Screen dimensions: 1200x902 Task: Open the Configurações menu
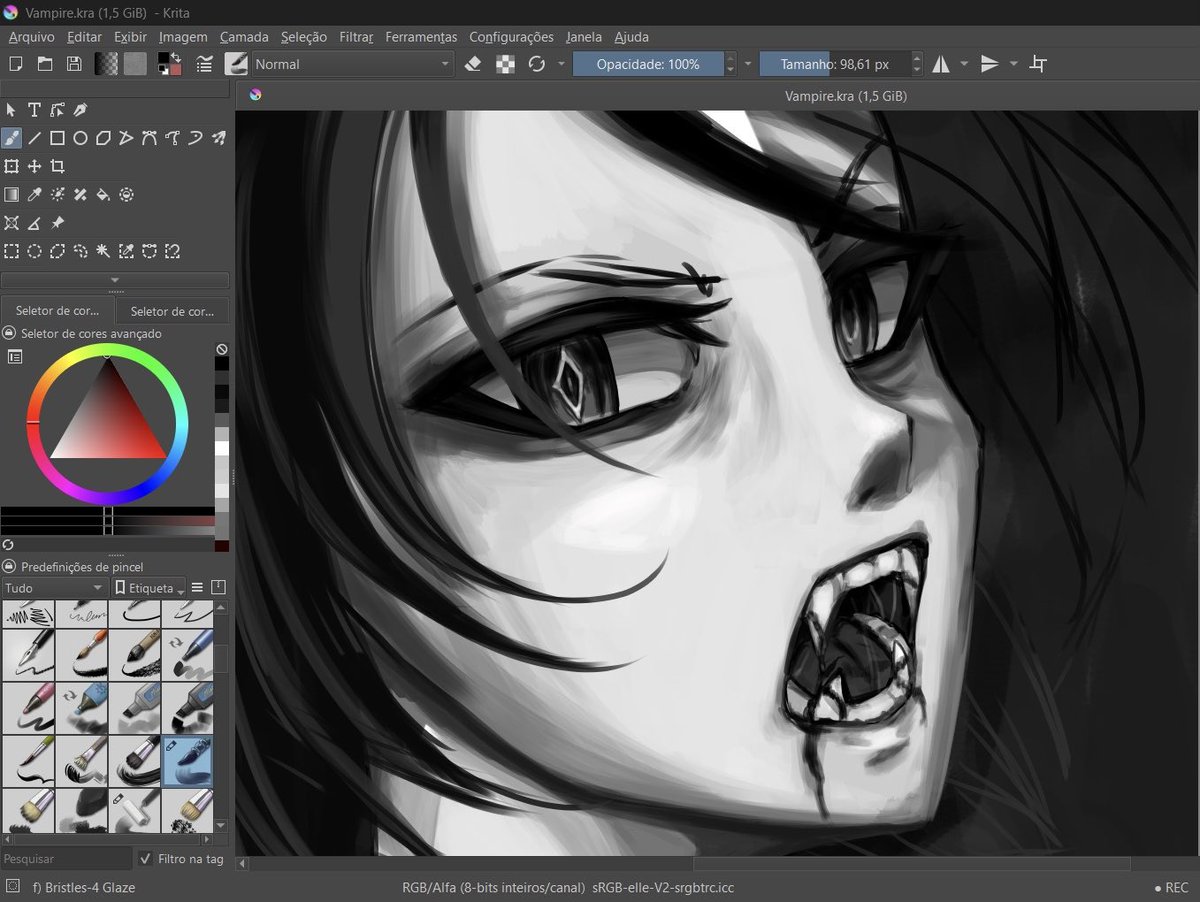tap(511, 37)
